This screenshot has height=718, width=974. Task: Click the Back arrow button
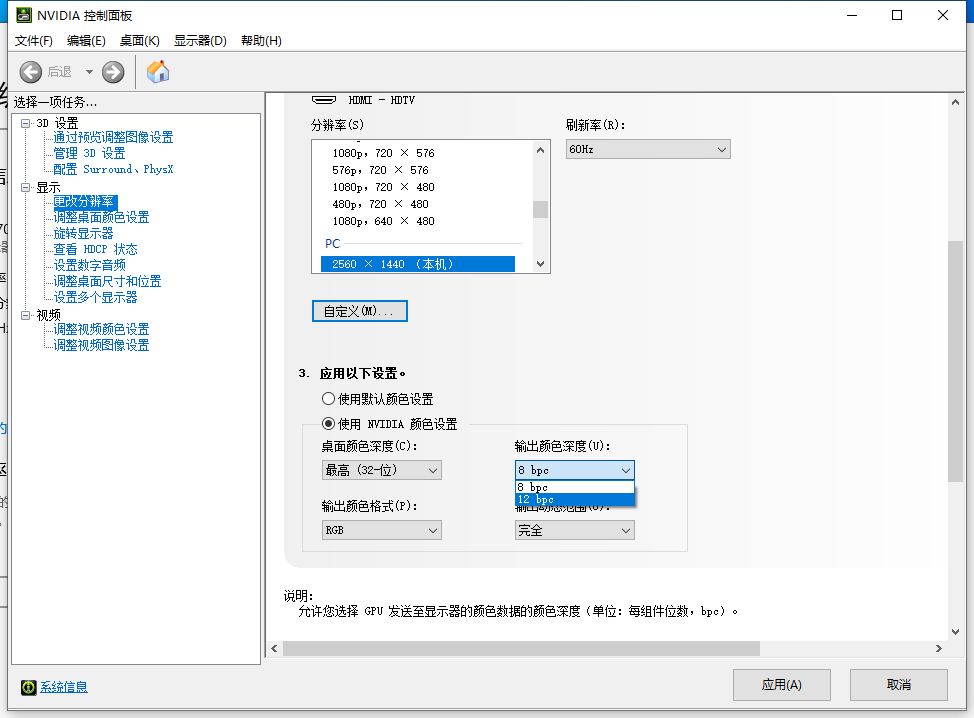[x=30, y=72]
